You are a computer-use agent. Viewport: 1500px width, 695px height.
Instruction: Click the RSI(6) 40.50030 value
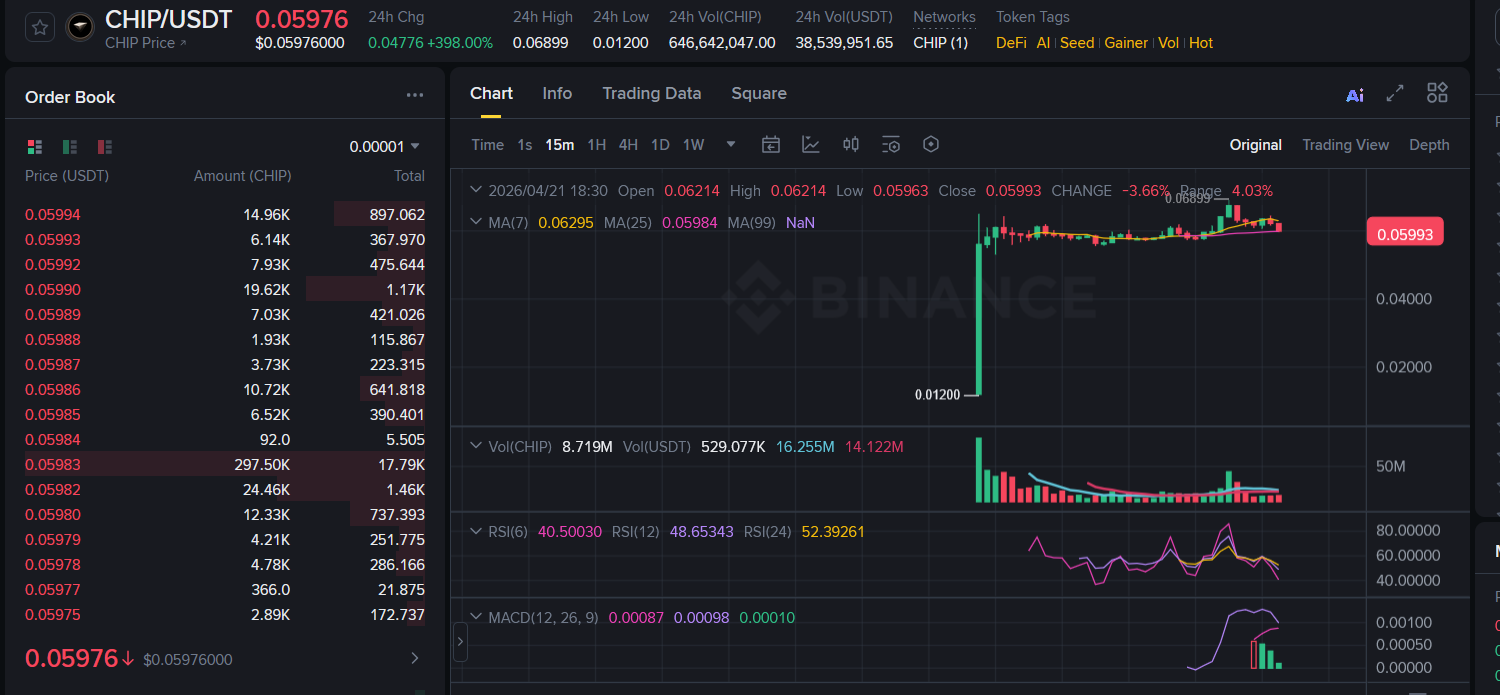[x=570, y=532]
